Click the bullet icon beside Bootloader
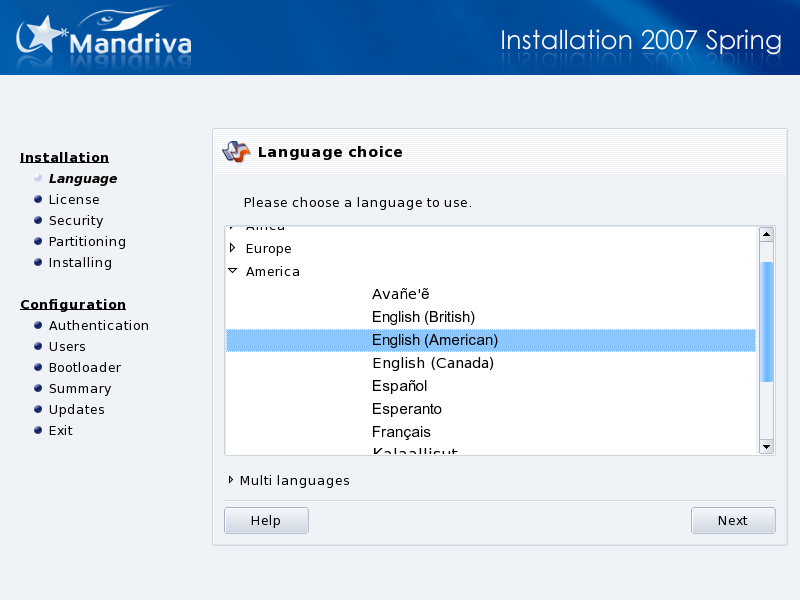800x600 pixels. (x=38, y=368)
